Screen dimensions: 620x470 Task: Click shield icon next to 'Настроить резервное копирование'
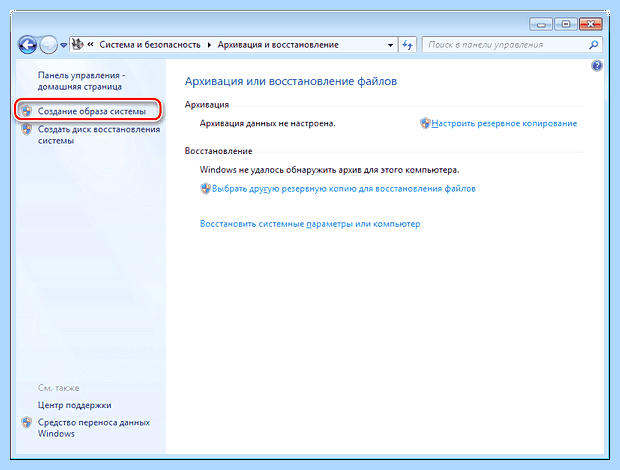click(425, 123)
